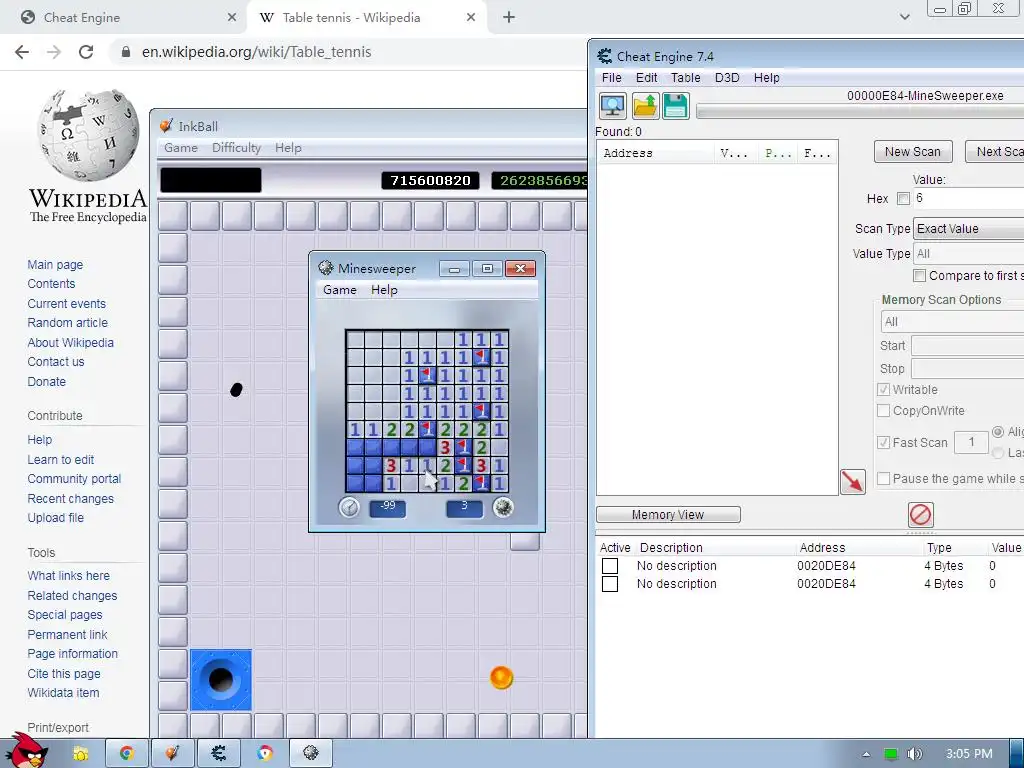This screenshot has height=768, width=1024.
Task: Open InkBall Difficulty menu
Action: 236,148
